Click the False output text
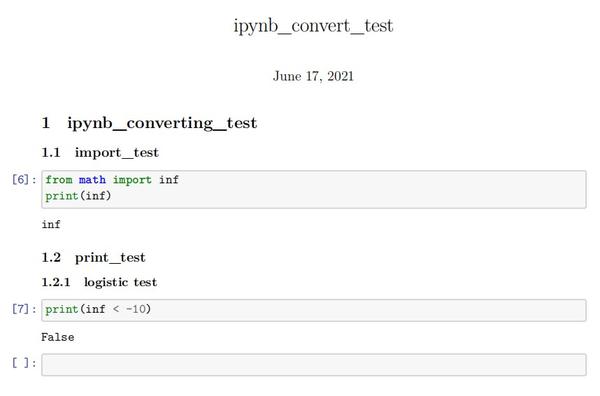 pos(58,337)
